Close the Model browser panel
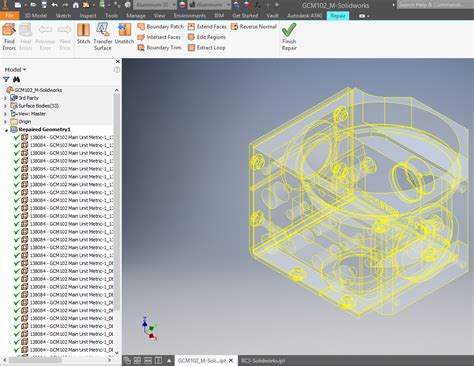This screenshot has width=474, height=366. click(118, 61)
